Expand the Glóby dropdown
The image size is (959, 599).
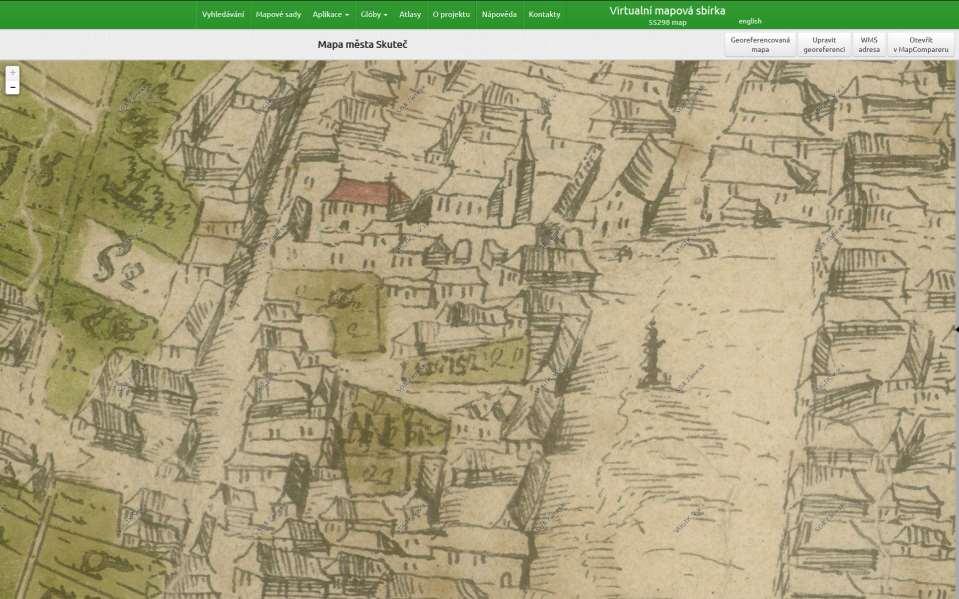point(374,14)
